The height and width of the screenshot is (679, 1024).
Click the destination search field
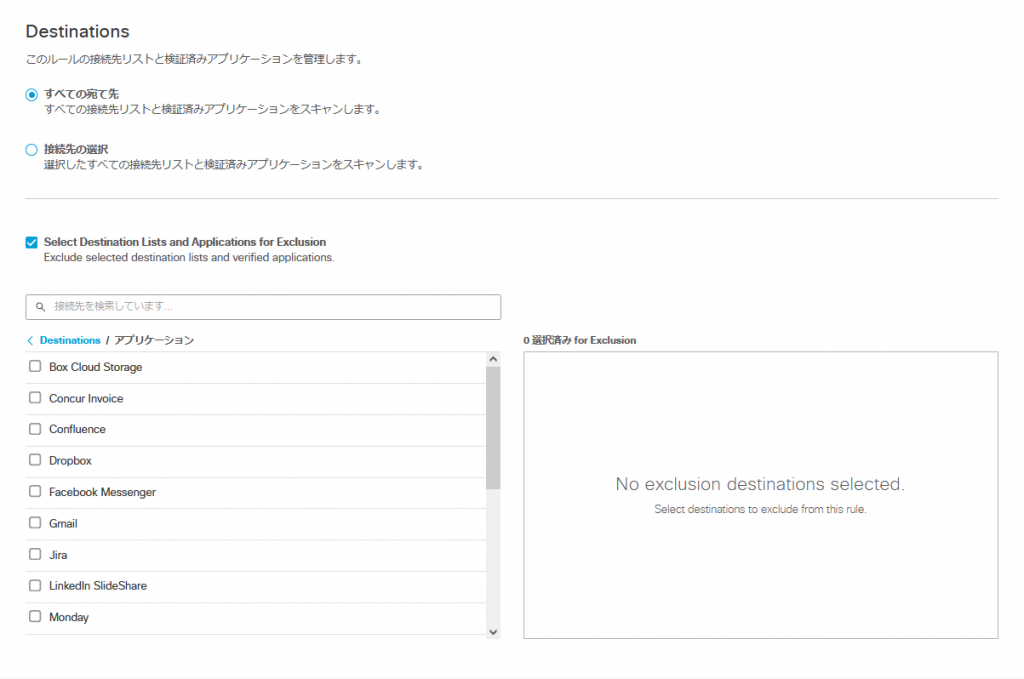coord(263,307)
